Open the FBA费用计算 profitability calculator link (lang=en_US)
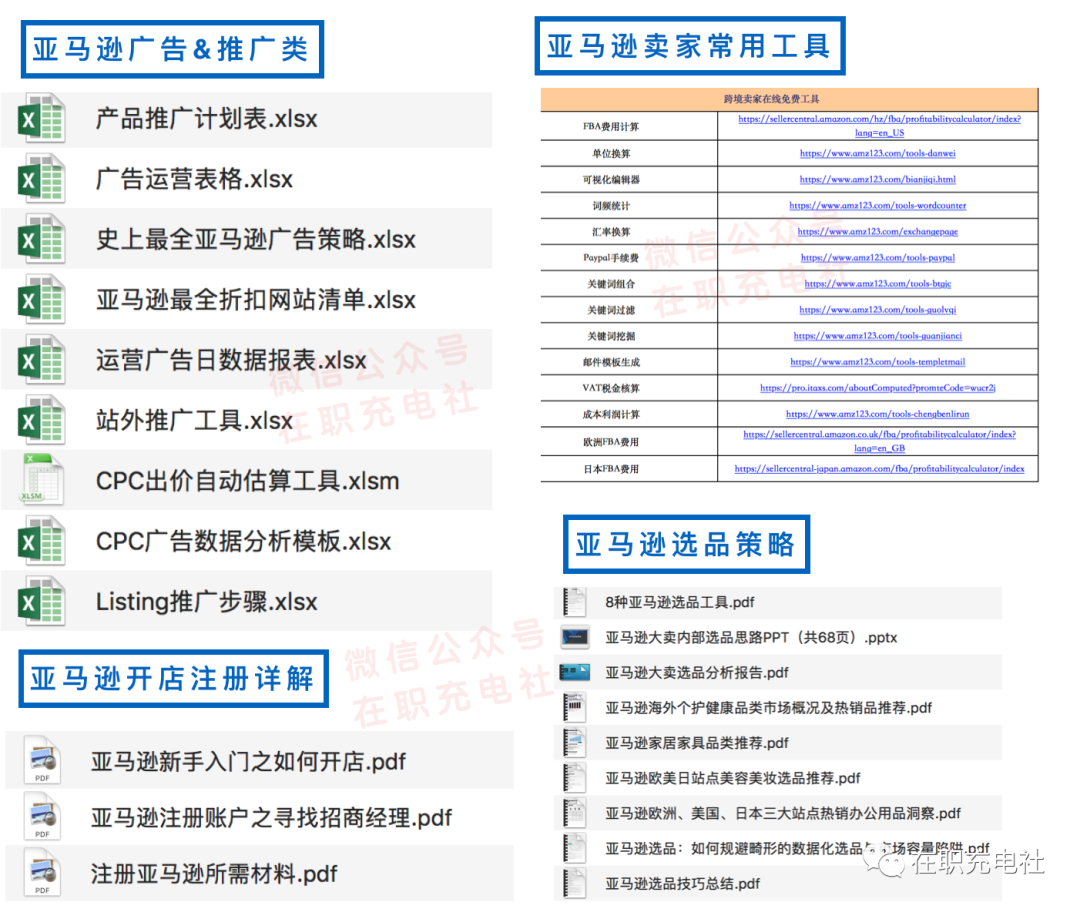 pos(879,126)
